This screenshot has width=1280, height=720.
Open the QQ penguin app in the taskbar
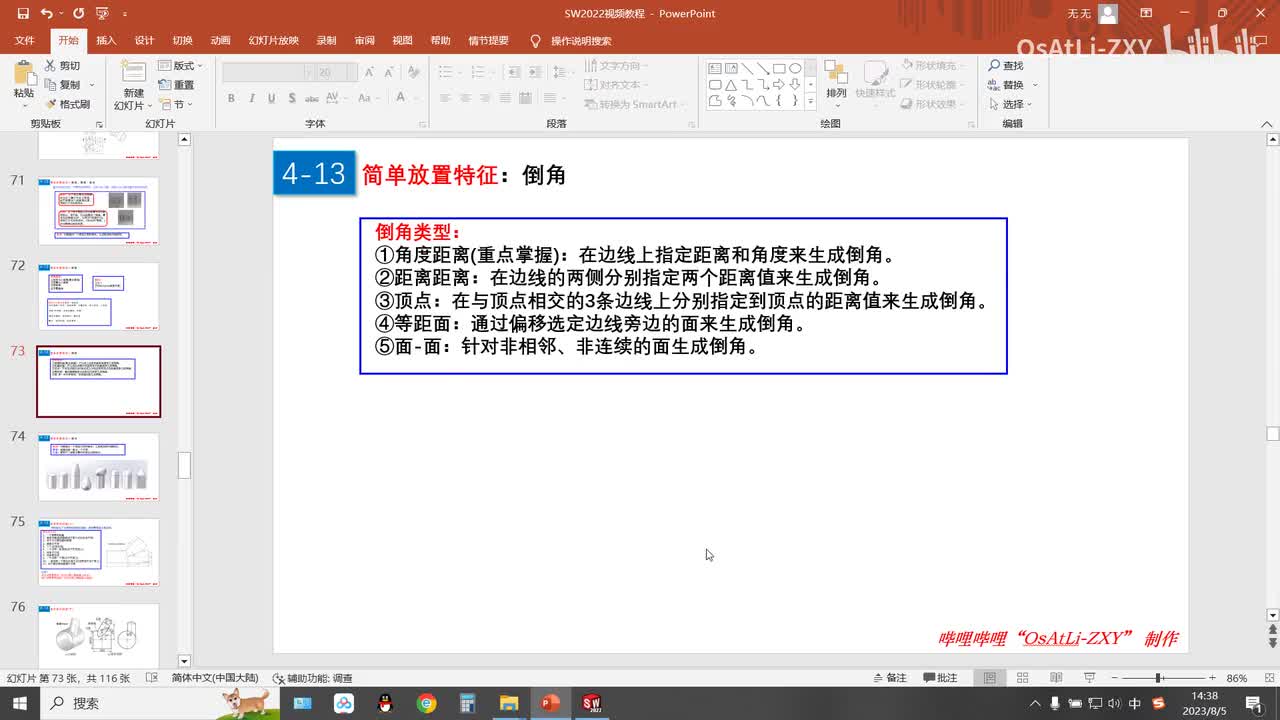pyautogui.click(x=386, y=703)
